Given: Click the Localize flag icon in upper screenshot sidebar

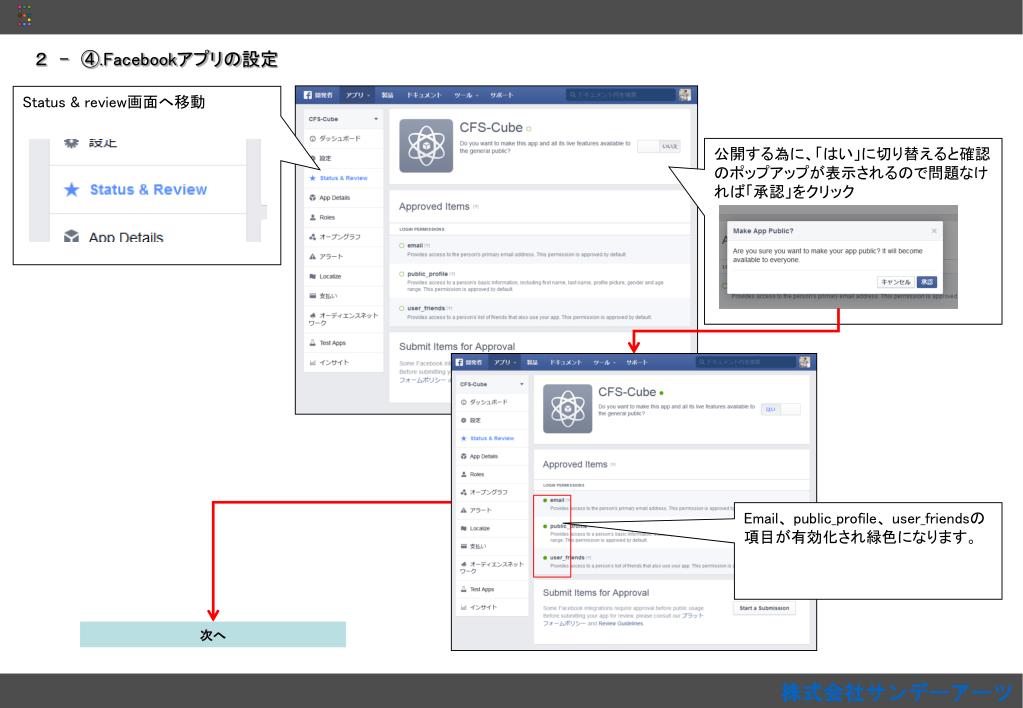Looking at the screenshot, I should (x=313, y=276).
